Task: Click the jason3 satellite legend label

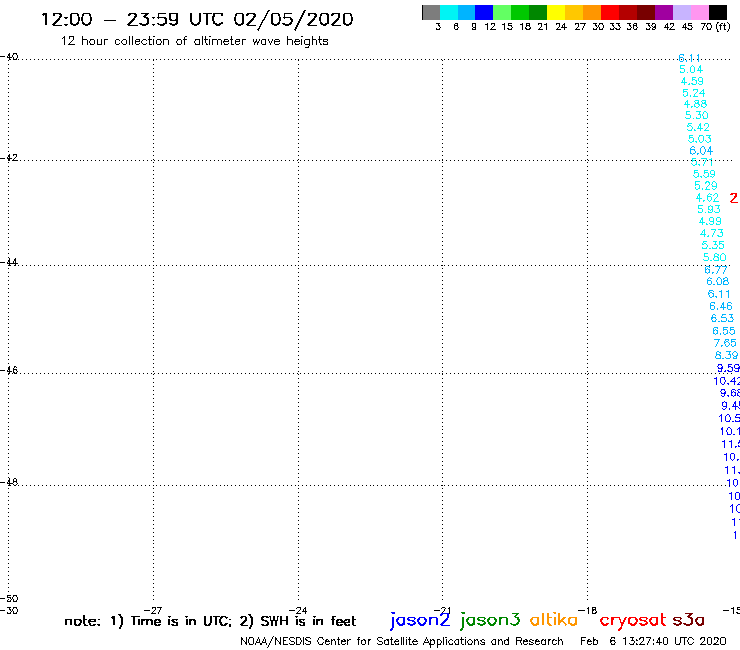Action: point(490,620)
